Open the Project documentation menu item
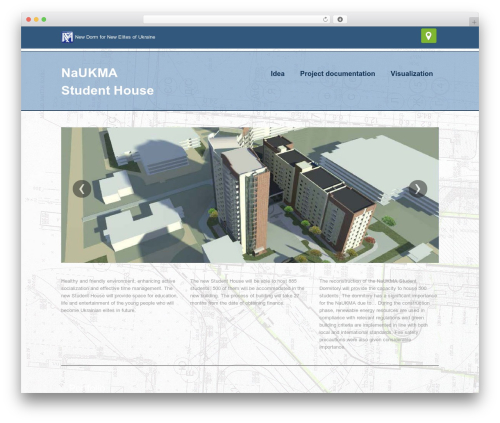The width and height of the screenshot is (500, 423). [337, 74]
